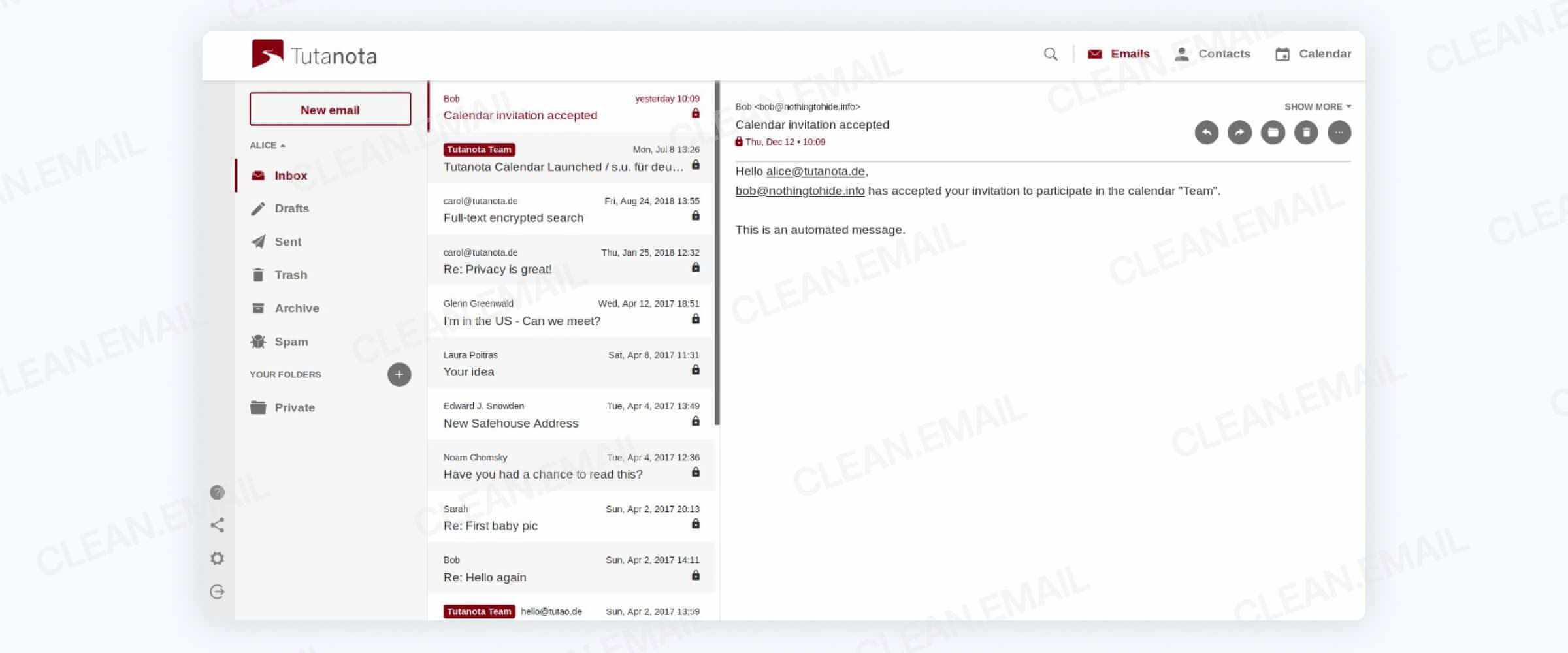Screen dimensions: 1568x653
Task: Open the Spam folder
Action: 289,342
